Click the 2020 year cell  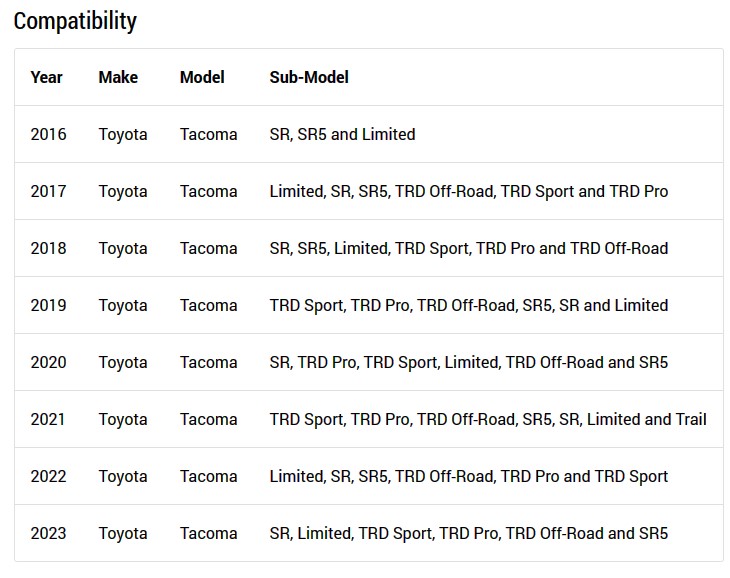48,363
